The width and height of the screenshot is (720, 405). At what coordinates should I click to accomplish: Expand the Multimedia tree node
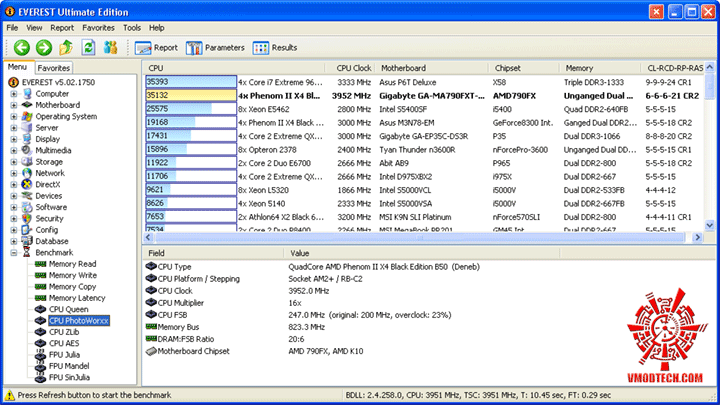point(14,151)
